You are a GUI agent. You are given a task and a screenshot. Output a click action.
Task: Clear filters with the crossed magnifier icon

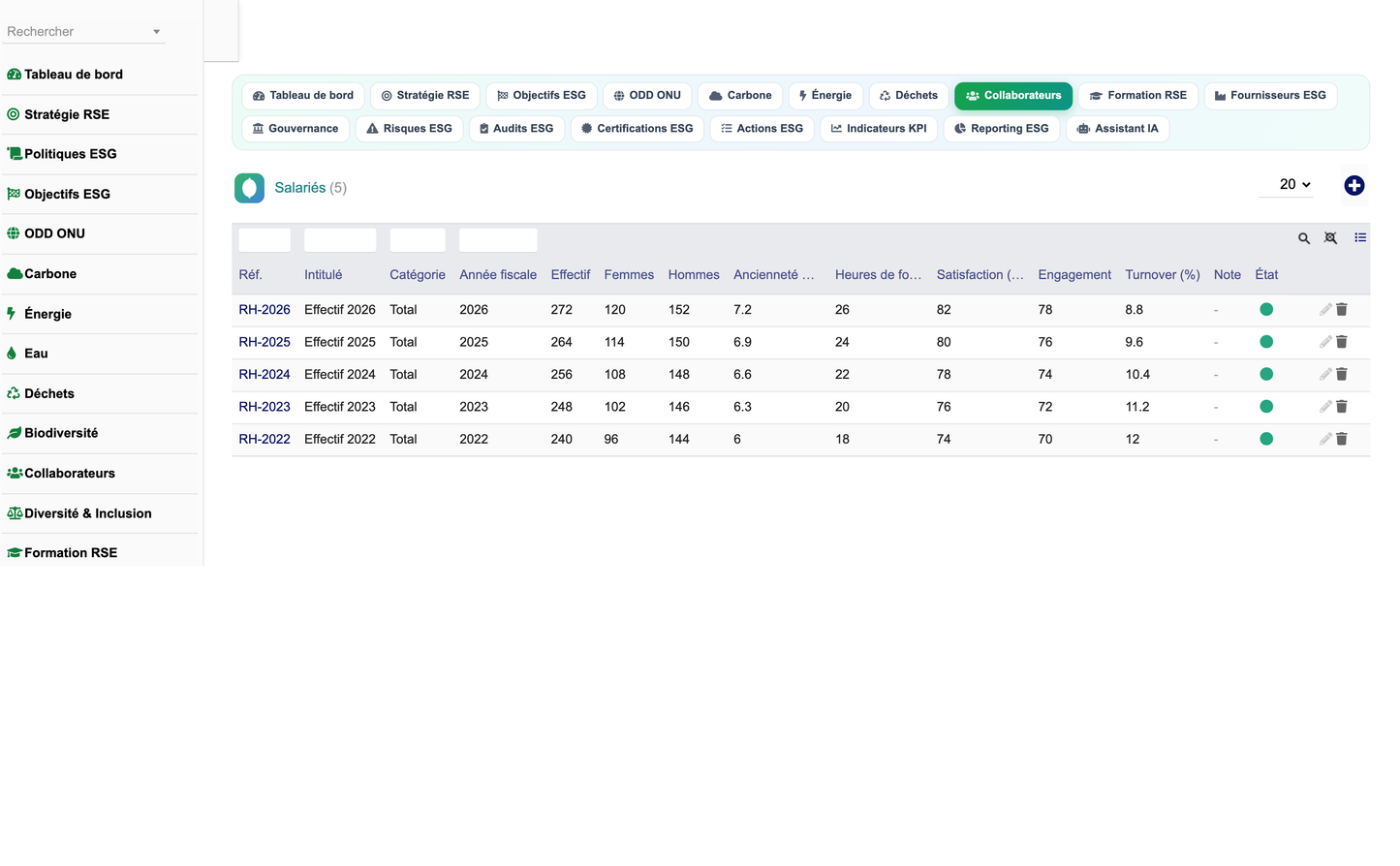pos(1330,238)
